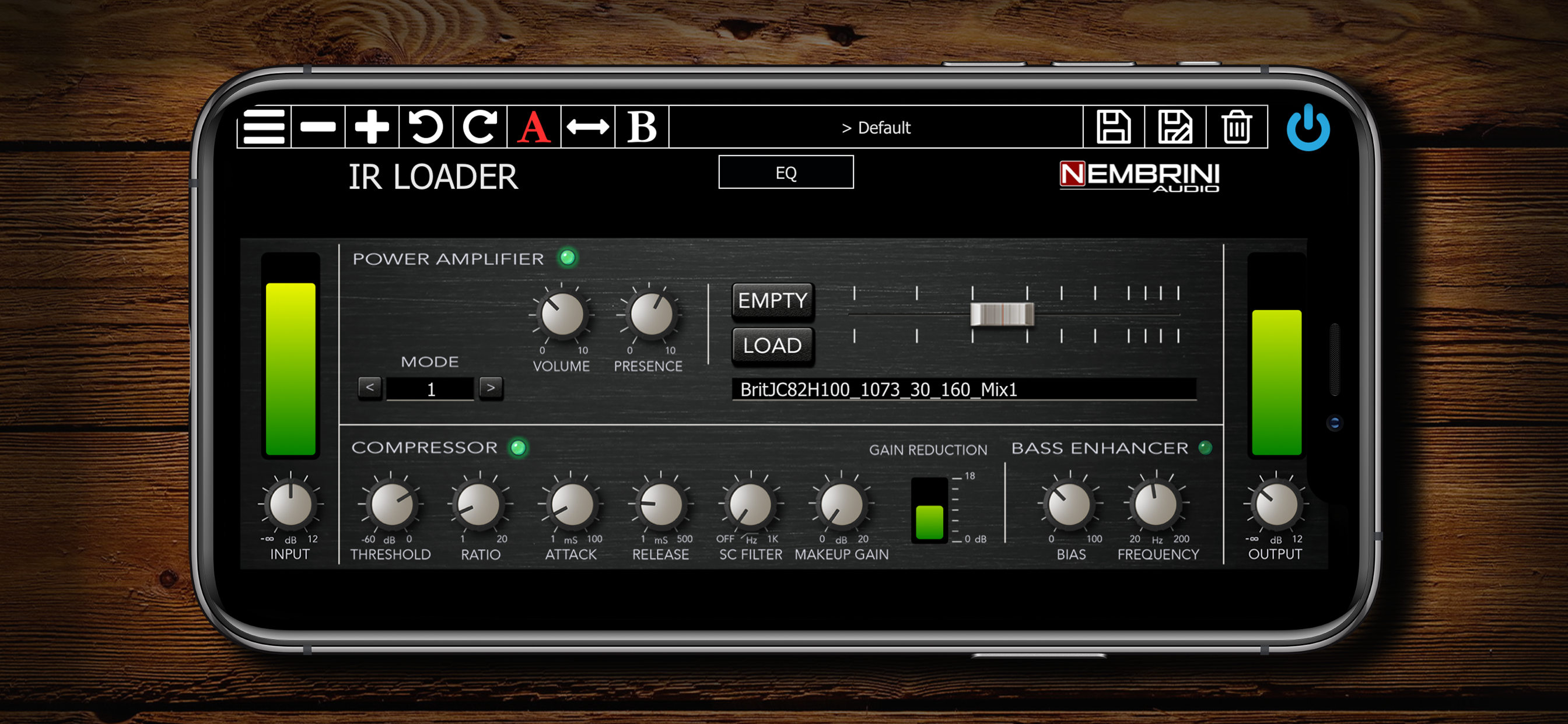This screenshot has width=1568, height=724.
Task: Select previous mode with left arrow
Action: tap(370, 388)
